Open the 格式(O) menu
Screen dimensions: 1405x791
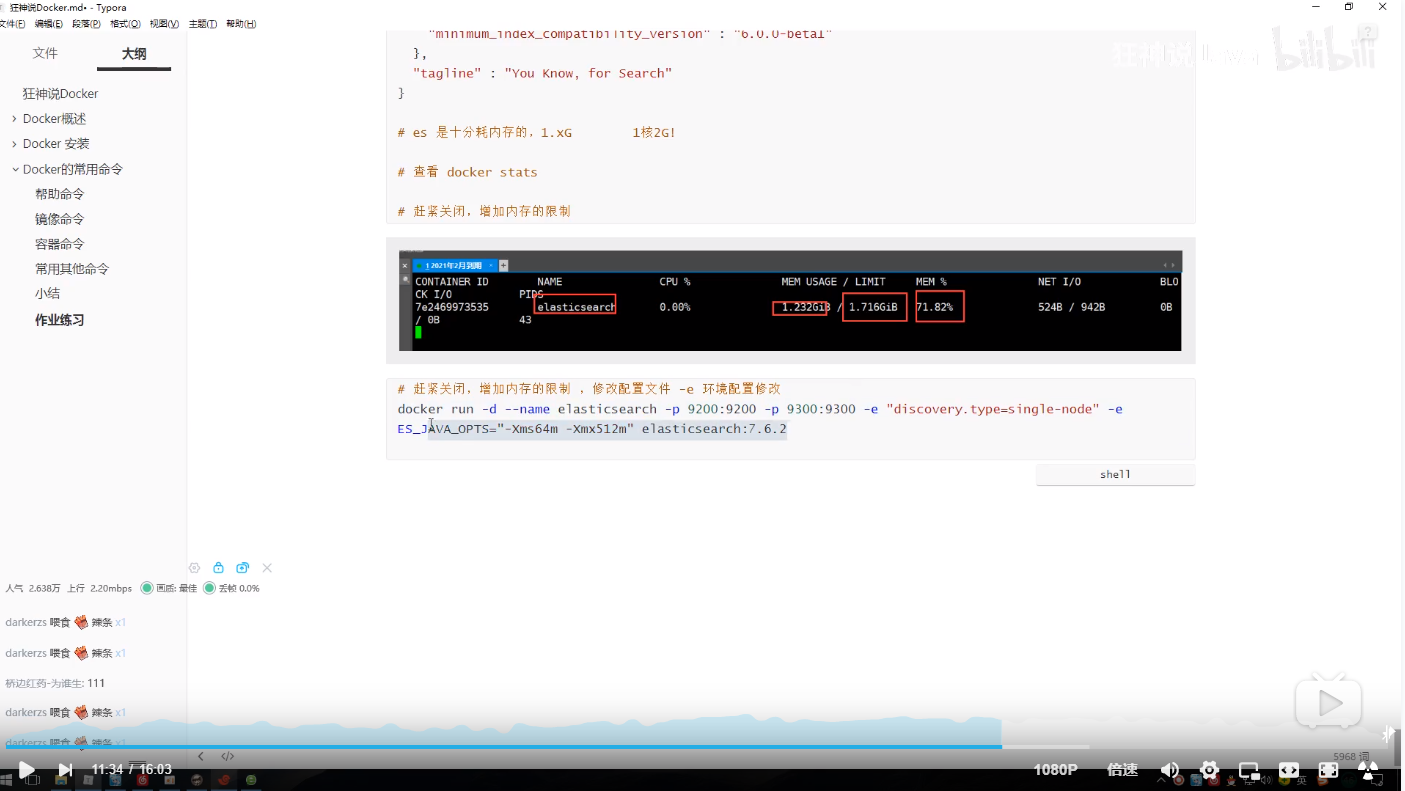pyautogui.click(x=125, y=24)
